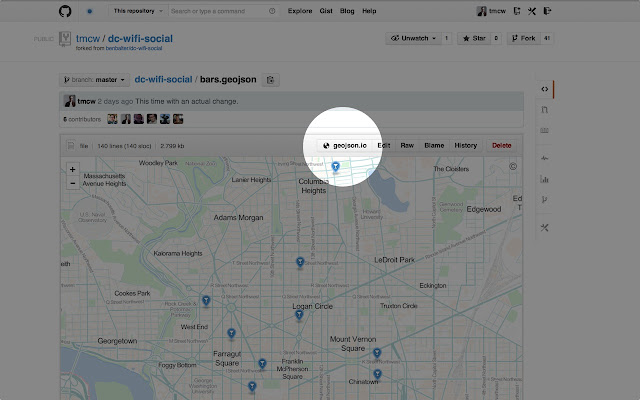Expand the branch: master selector
640x400 pixels.
pyautogui.click(x=94, y=80)
